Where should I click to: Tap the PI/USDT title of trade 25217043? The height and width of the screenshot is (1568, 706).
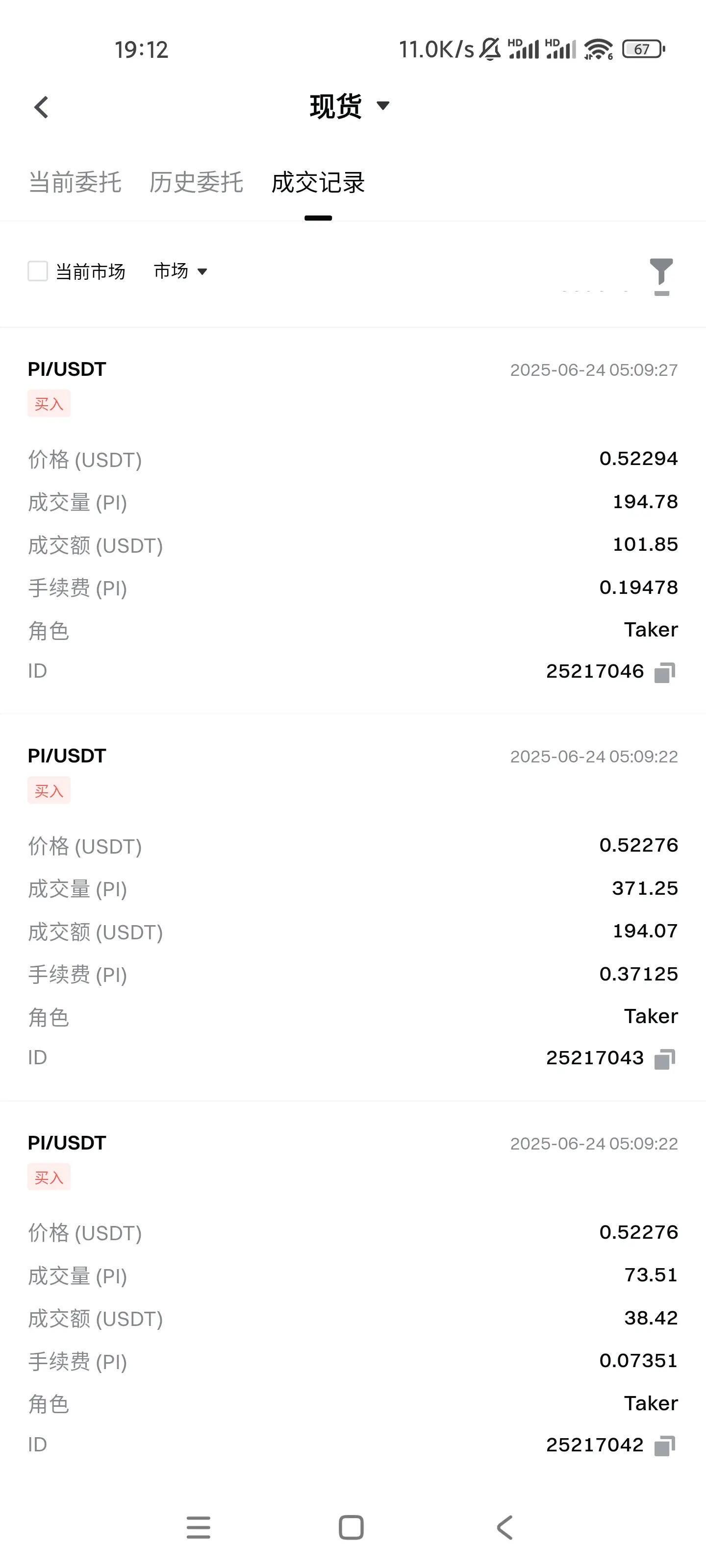point(67,756)
